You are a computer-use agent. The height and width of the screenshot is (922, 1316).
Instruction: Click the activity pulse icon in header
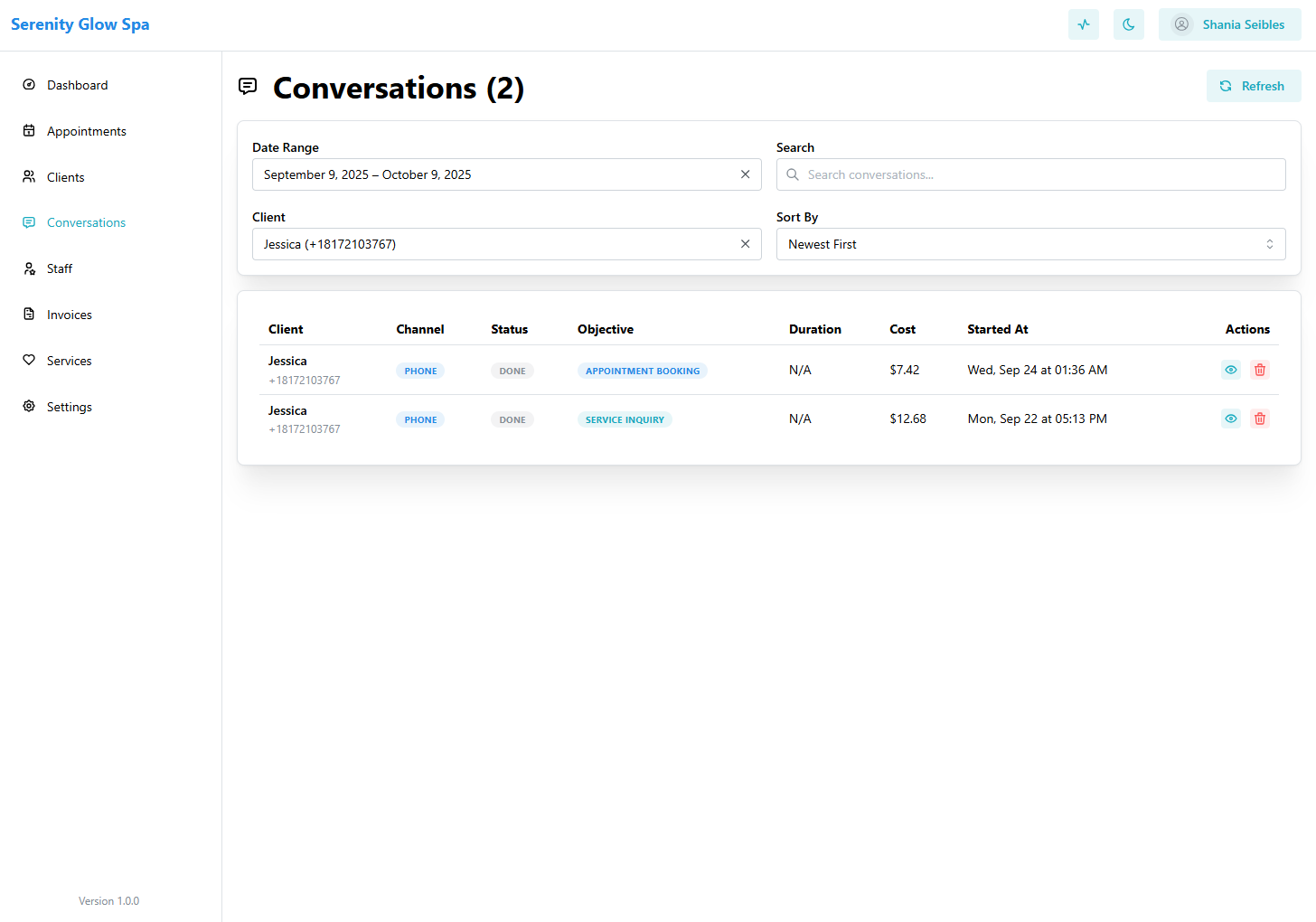pos(1083,24)
